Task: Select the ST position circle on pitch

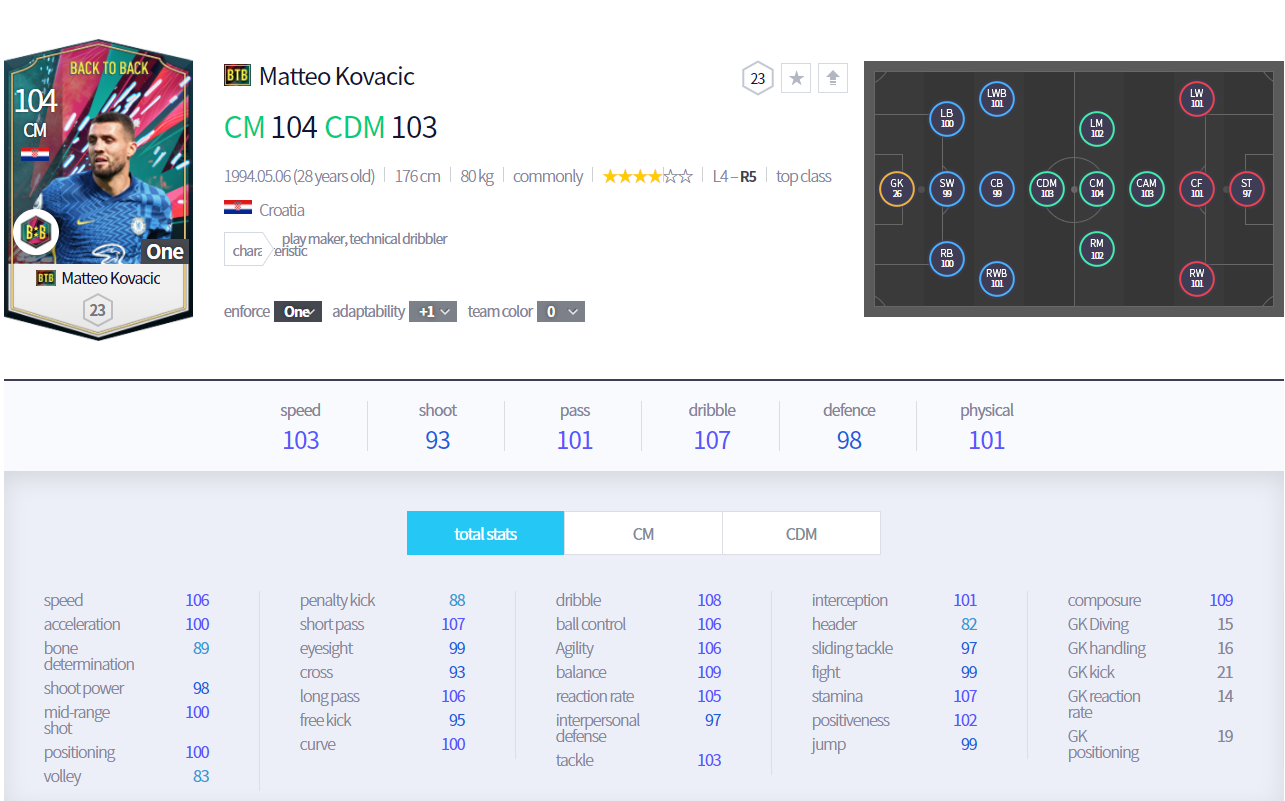Action: click(x=1246, y=188)
